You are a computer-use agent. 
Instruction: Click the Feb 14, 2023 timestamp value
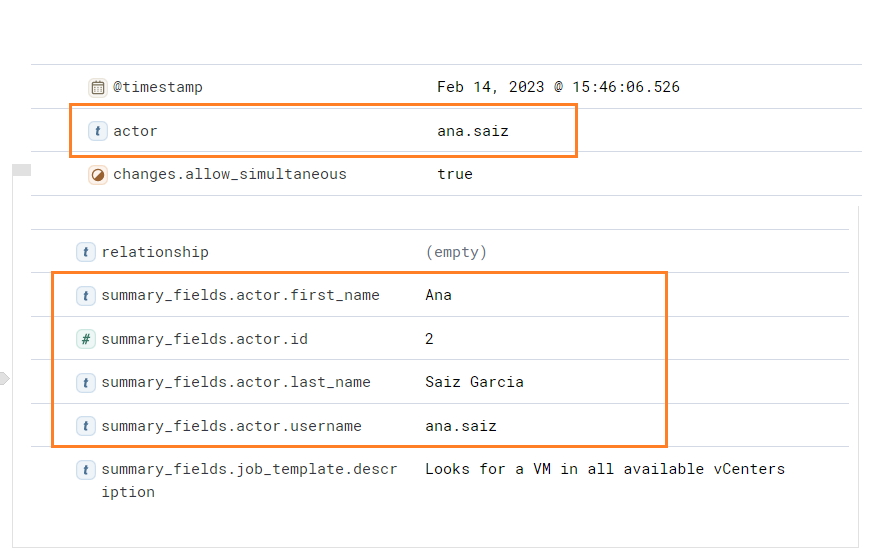(x=558, y=87)
